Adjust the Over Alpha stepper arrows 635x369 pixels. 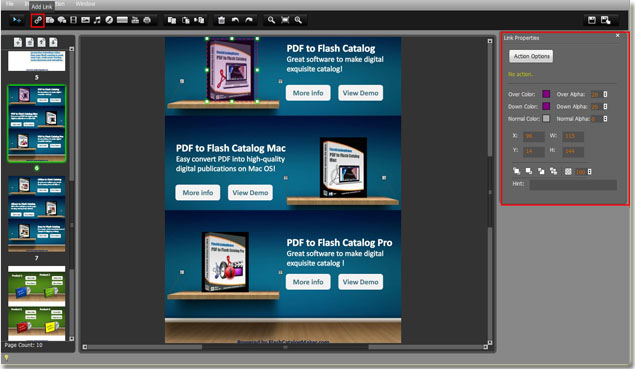(605, 94)
